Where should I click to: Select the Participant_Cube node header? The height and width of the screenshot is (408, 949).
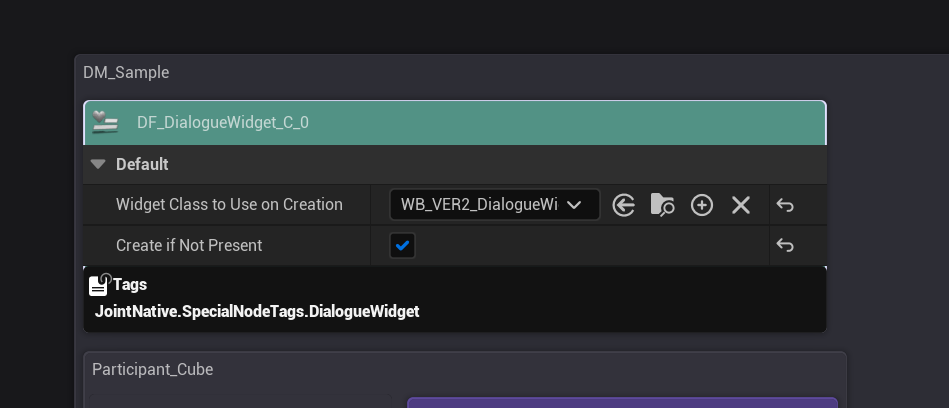click(152, 369)
